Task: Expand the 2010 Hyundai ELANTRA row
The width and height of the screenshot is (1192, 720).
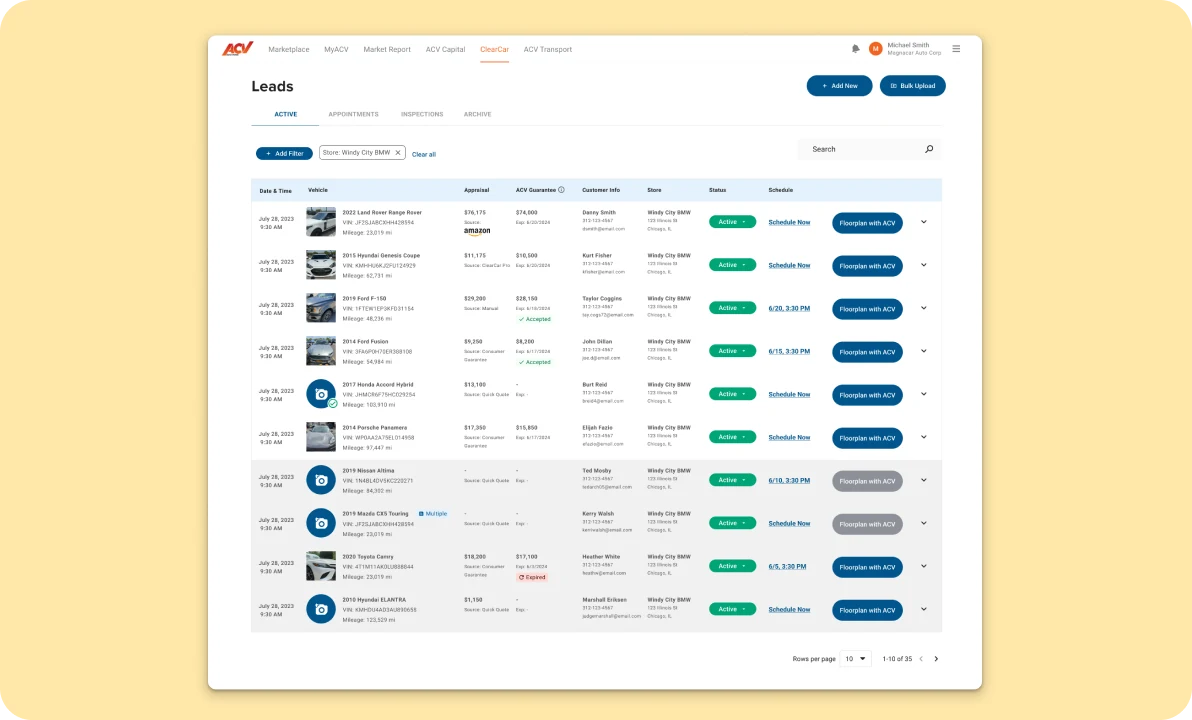Action: point(924,609)
